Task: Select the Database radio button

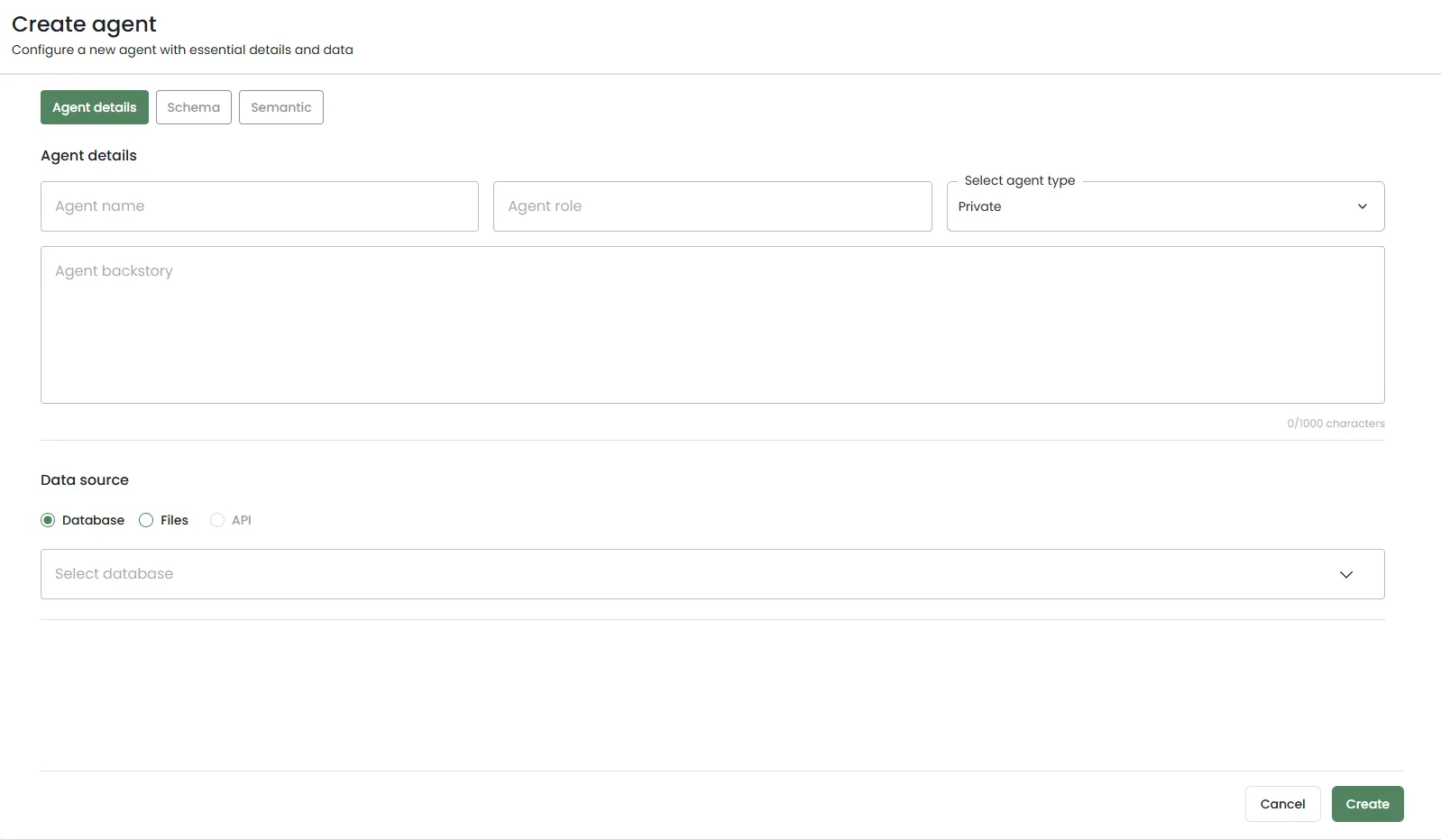Action: coord(48,520)
